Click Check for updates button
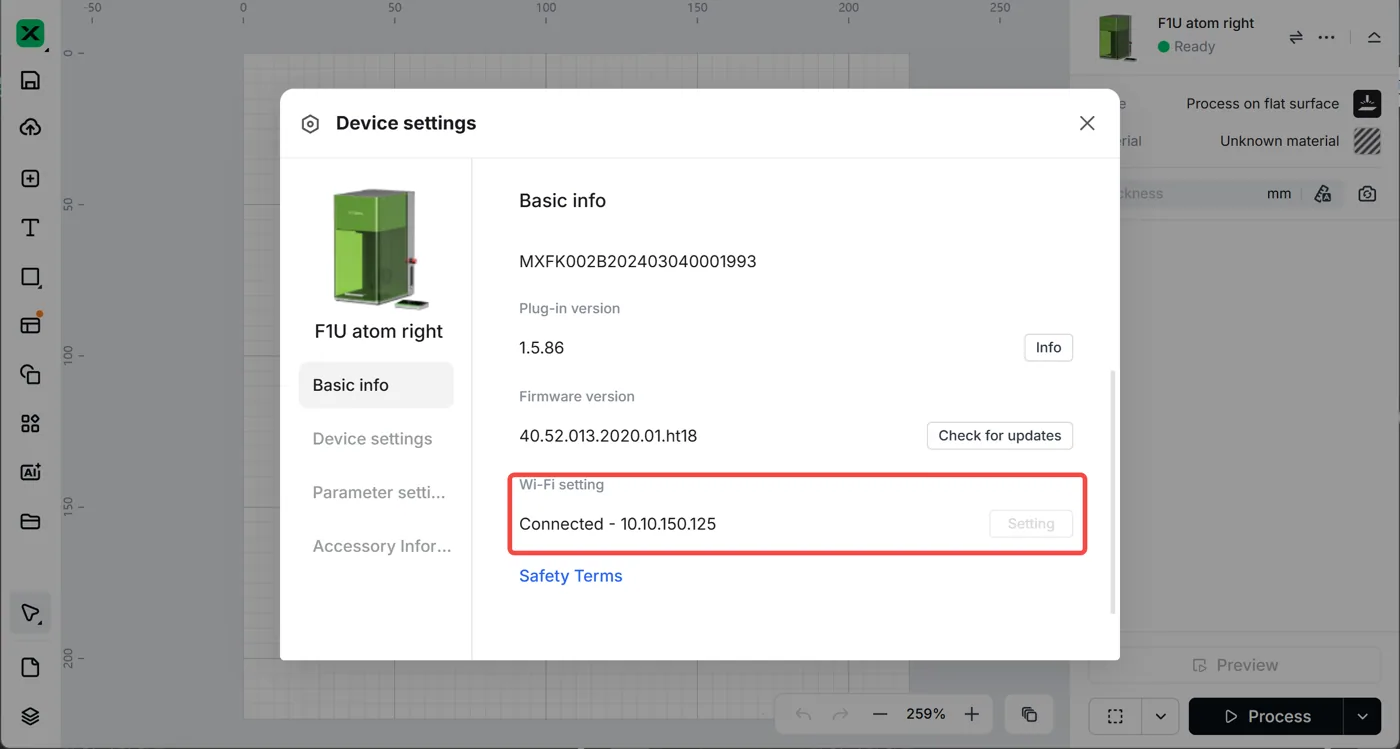This screenshot has height=749, width=1400. (x=1000, y=435)
